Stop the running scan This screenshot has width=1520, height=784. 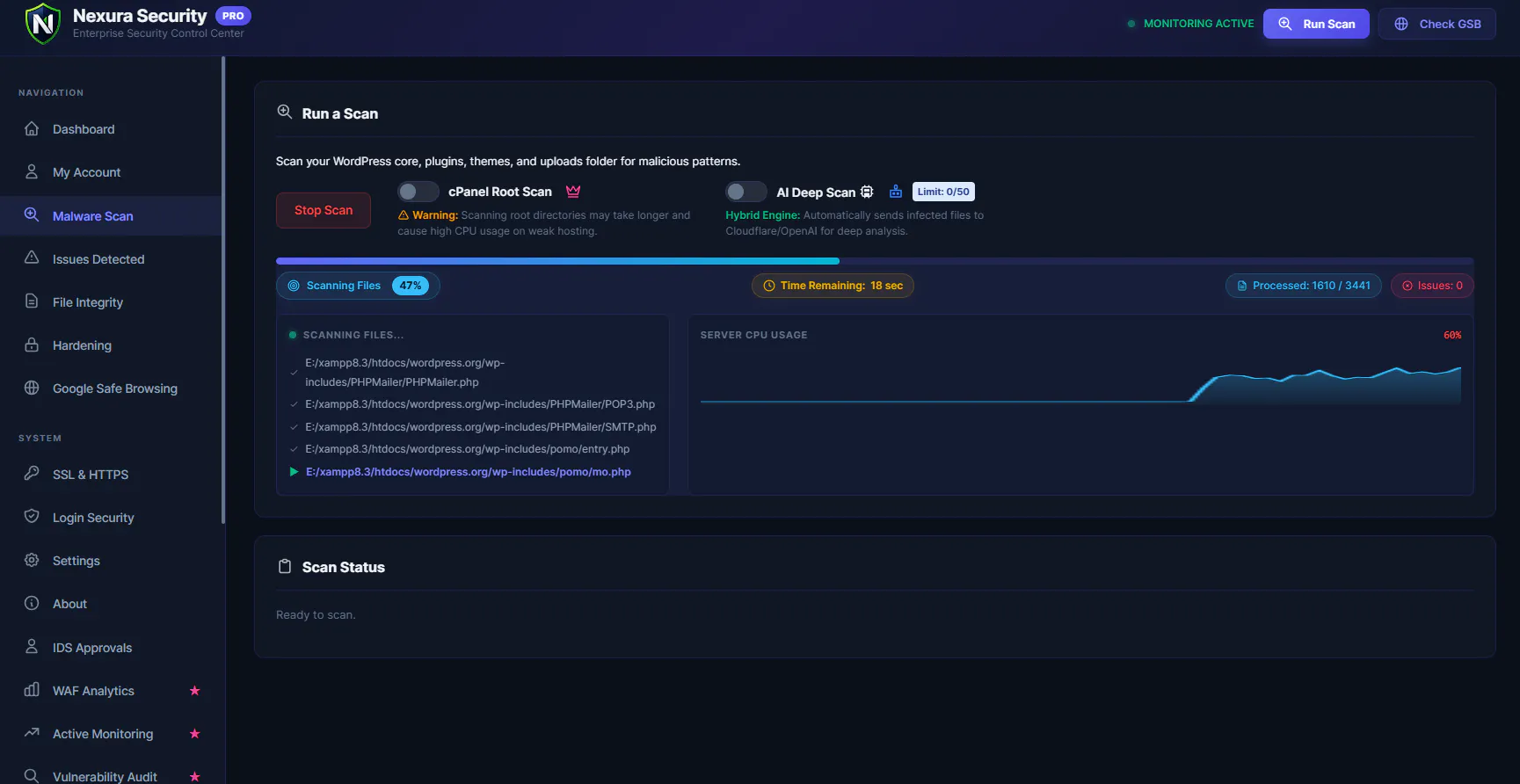(324, 210)
